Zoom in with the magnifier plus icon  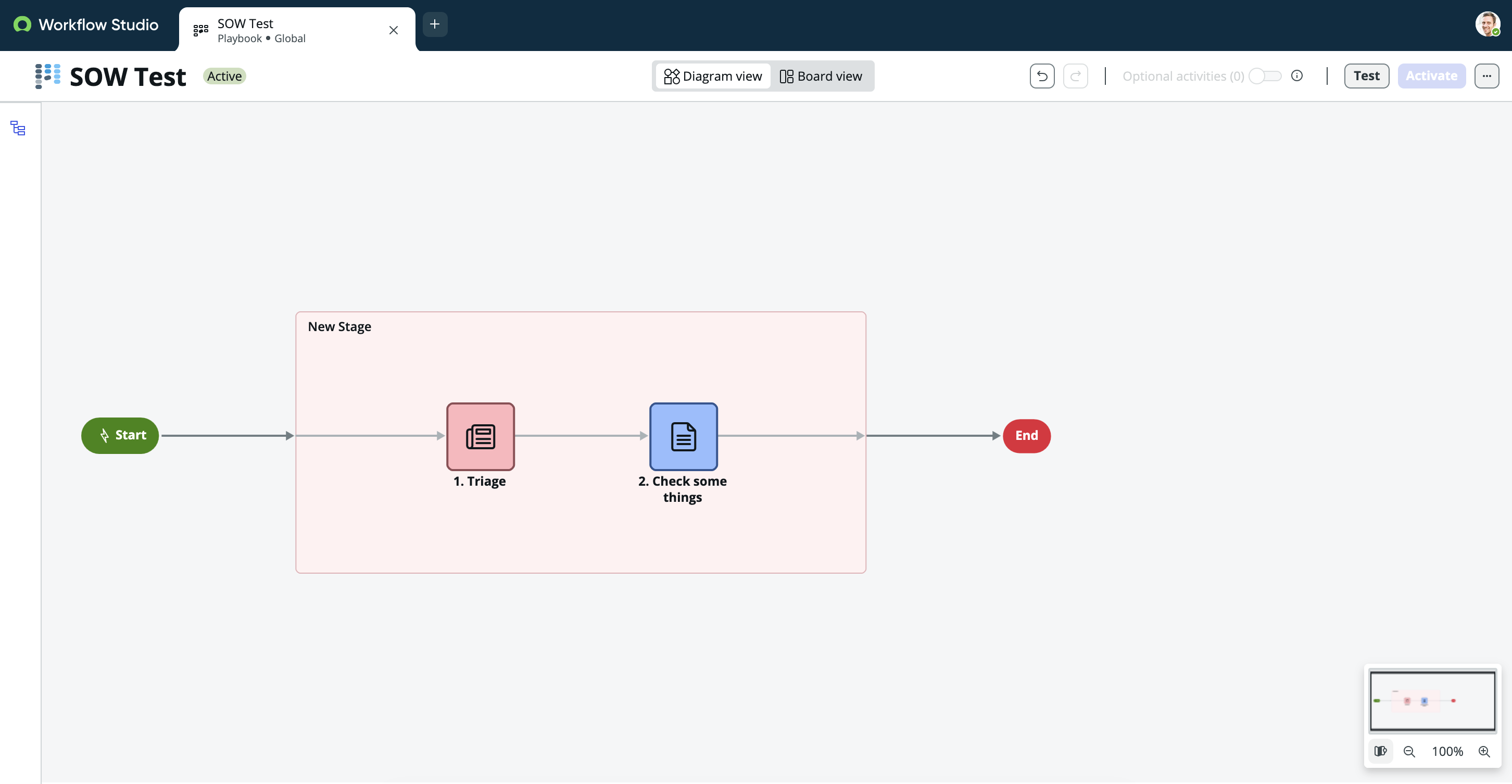click(1484, 752)
